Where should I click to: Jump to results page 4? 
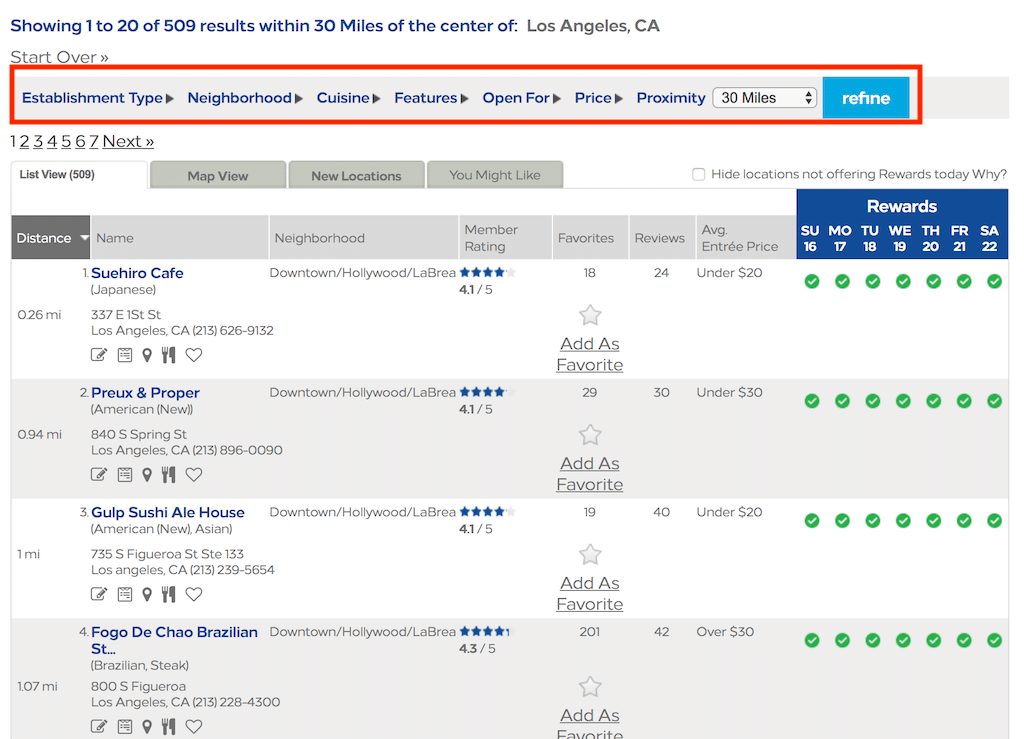point(52,141)
